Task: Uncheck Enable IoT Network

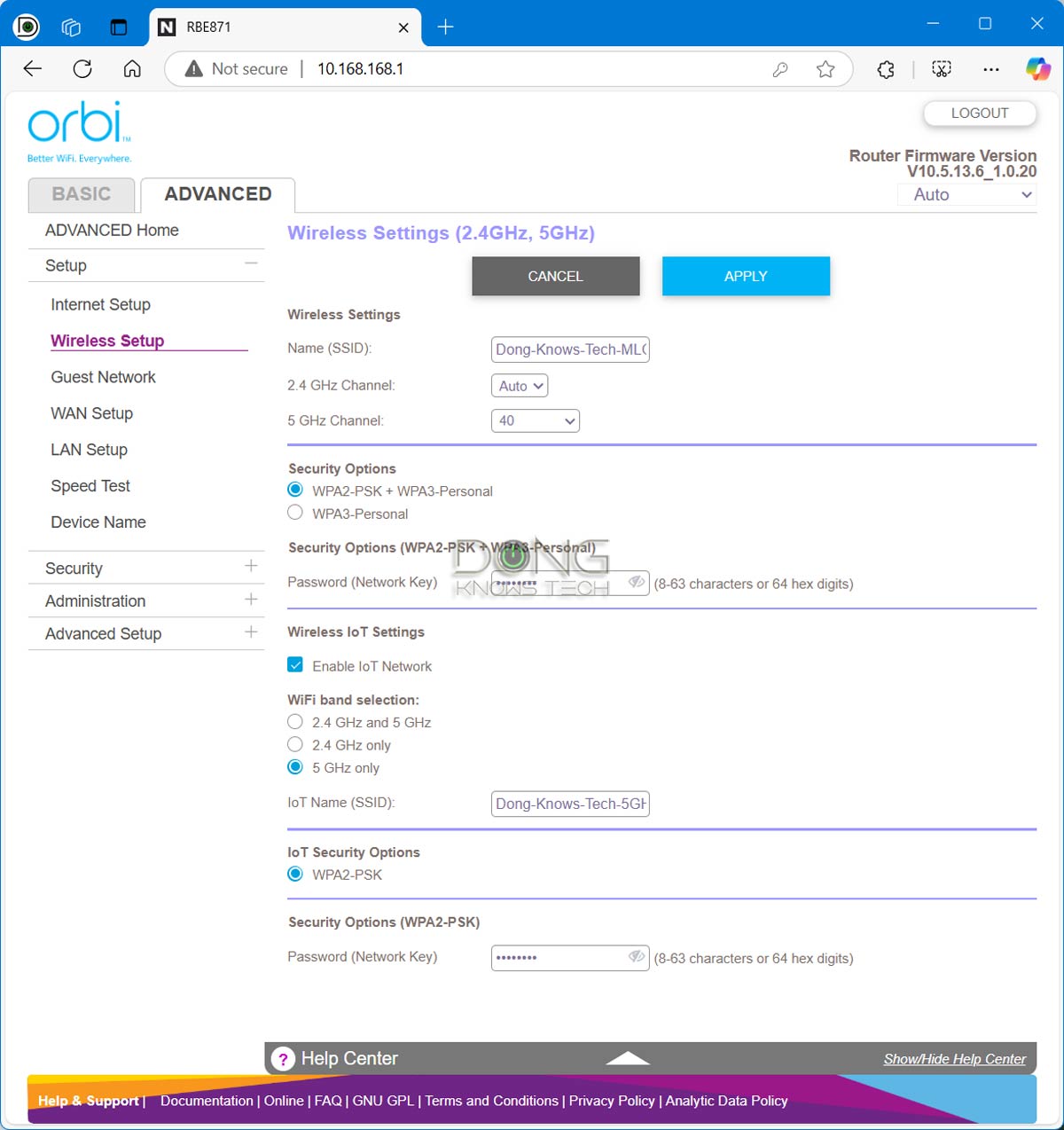Action: click(294, 664)
